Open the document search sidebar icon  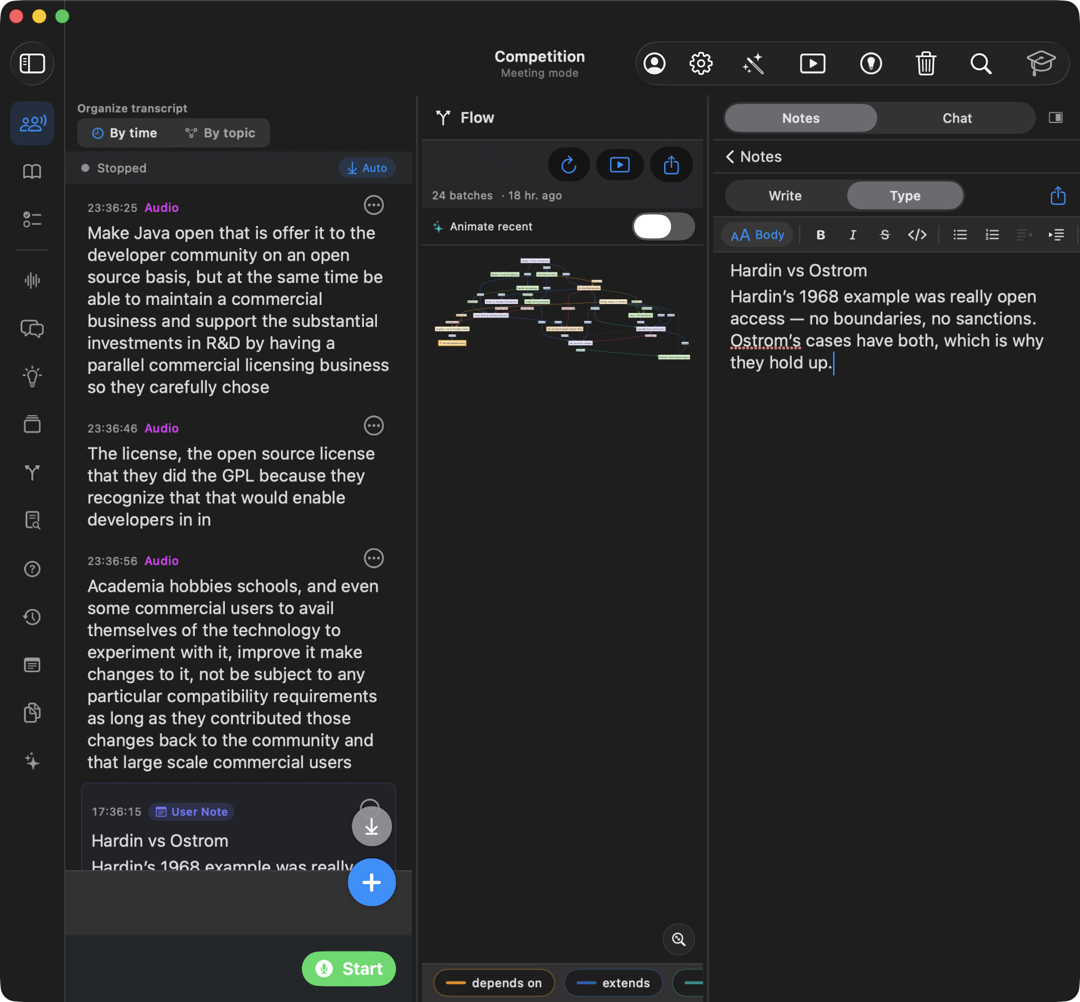(x=32, y=521)
